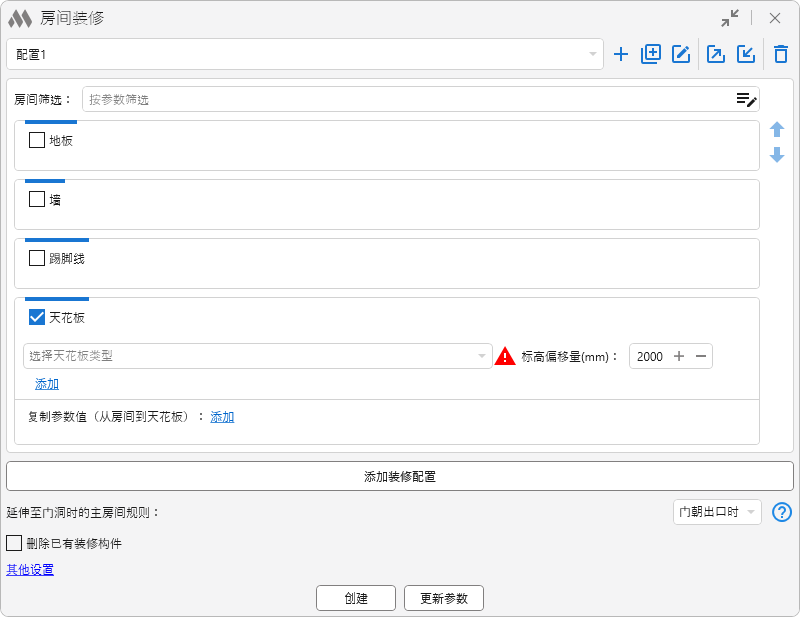
Task: Delete configuration with the trash icon
Action: (781, 55)
